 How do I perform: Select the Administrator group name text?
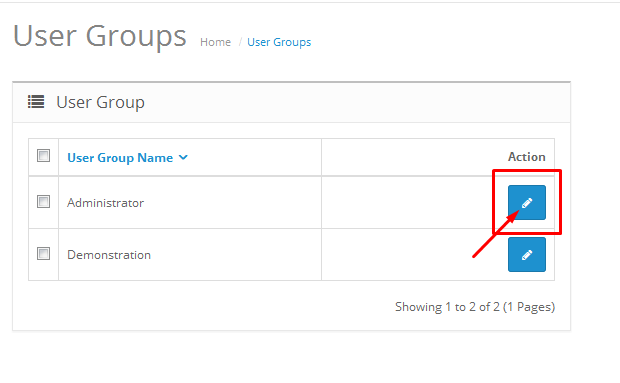[x=106, y=203]
